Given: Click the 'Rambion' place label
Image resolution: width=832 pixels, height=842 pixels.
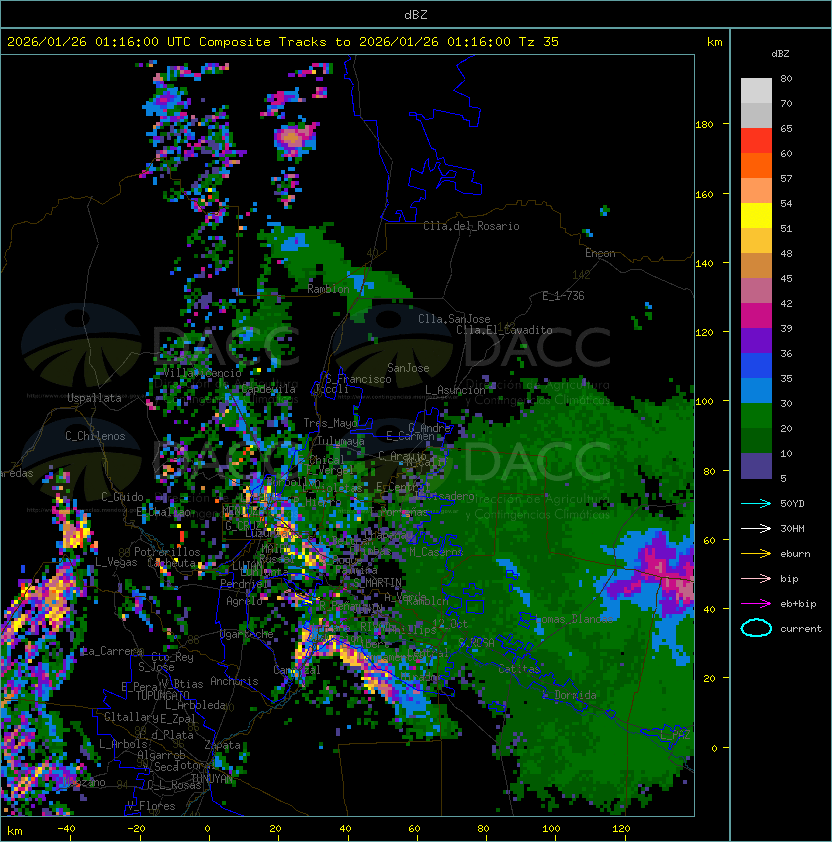Looking at the screenshot, I should [328, 289].
